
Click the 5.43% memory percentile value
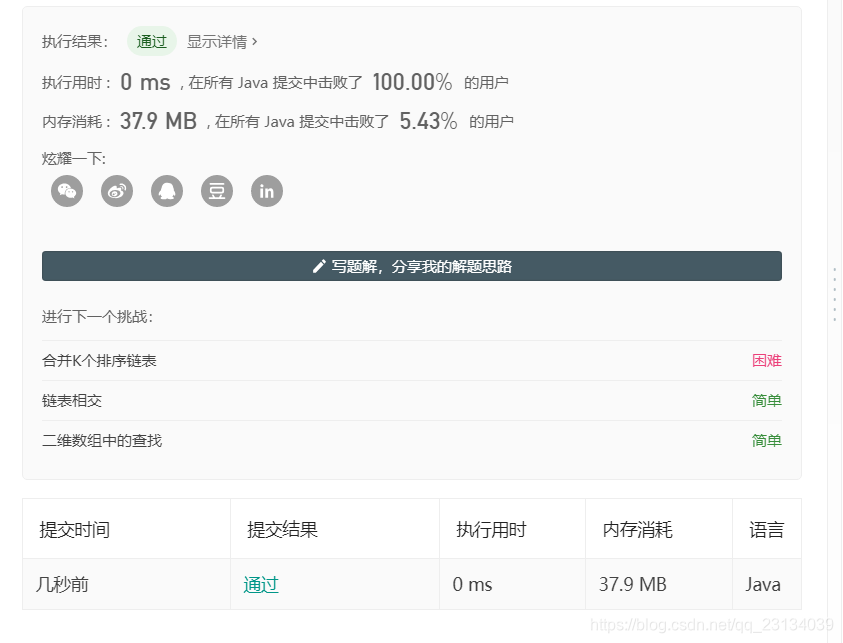click(428, 121)
